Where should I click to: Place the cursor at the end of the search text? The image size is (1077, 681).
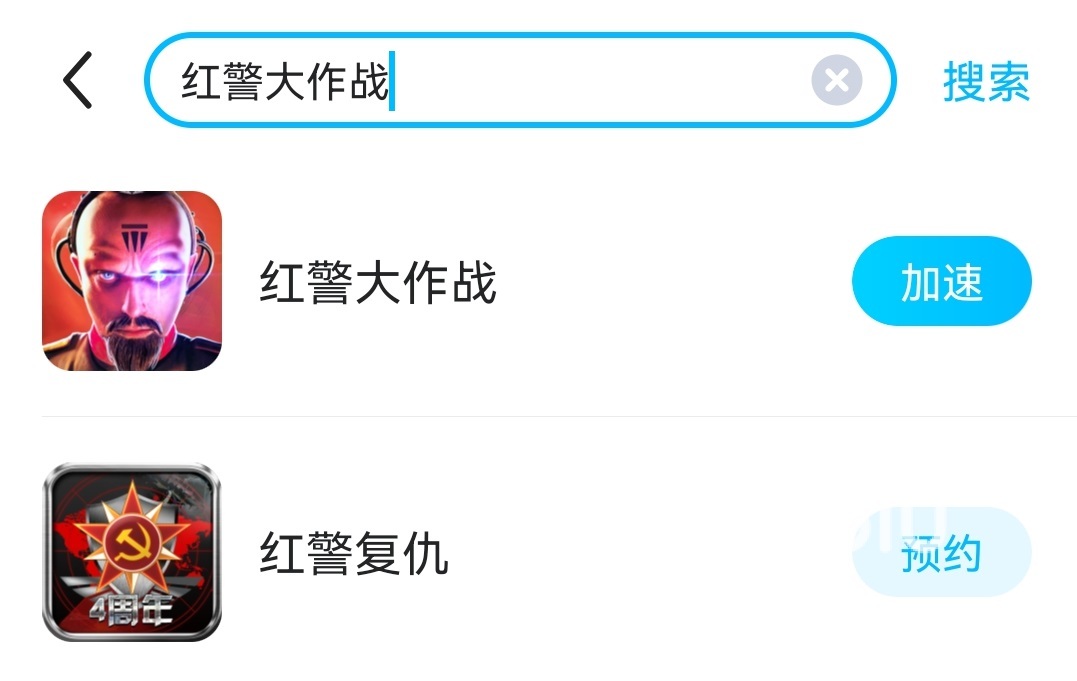pos(392,81)
